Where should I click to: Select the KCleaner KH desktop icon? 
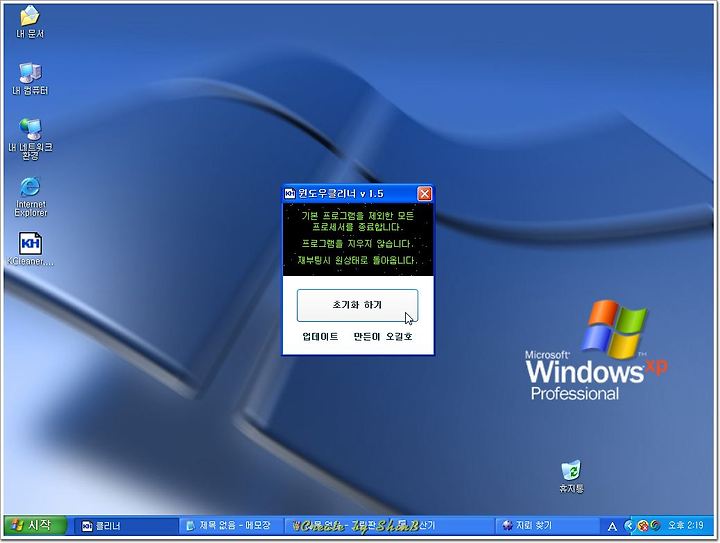tap(30, 249)
